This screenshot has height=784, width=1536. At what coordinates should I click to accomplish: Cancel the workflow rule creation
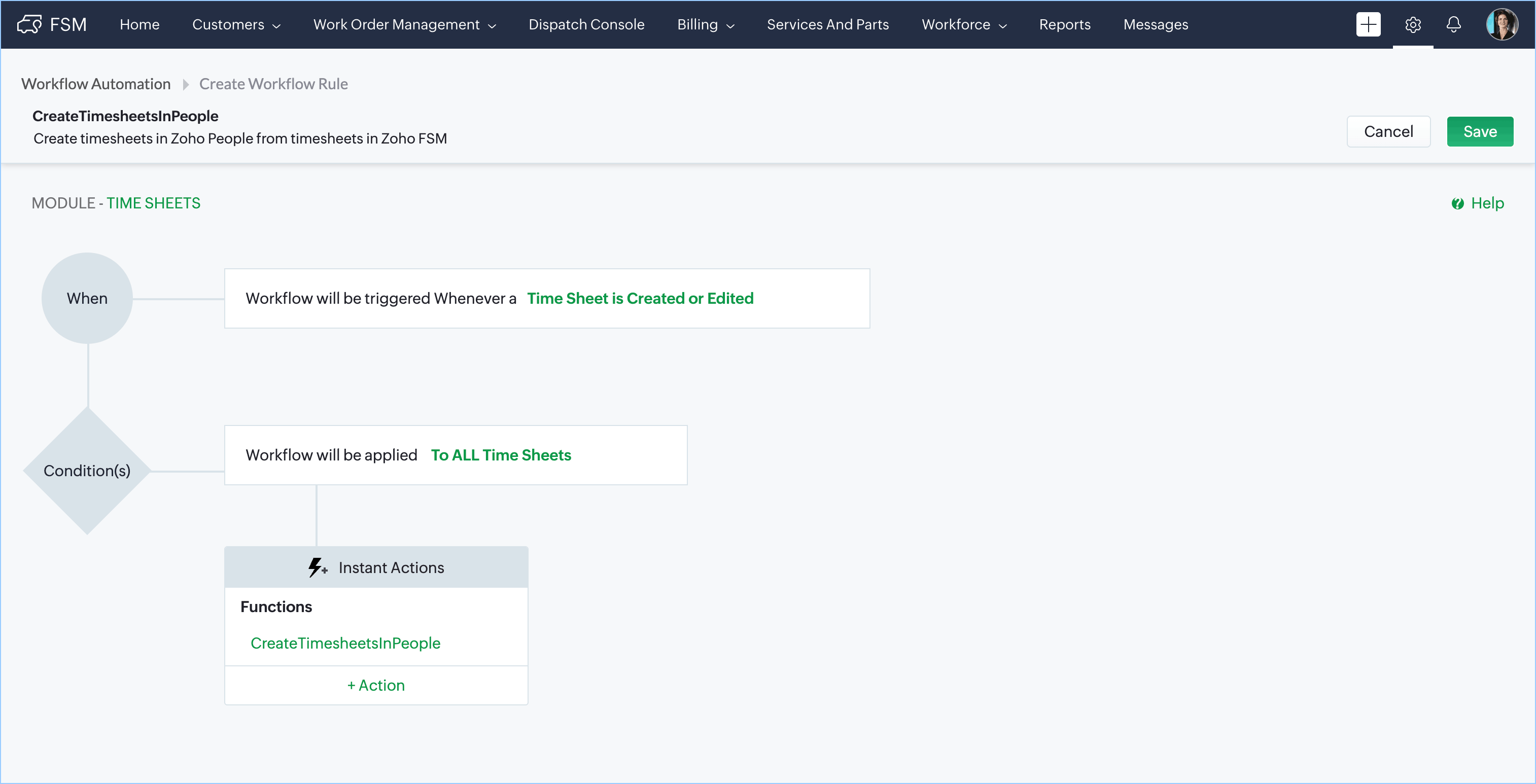(1388, 132)
